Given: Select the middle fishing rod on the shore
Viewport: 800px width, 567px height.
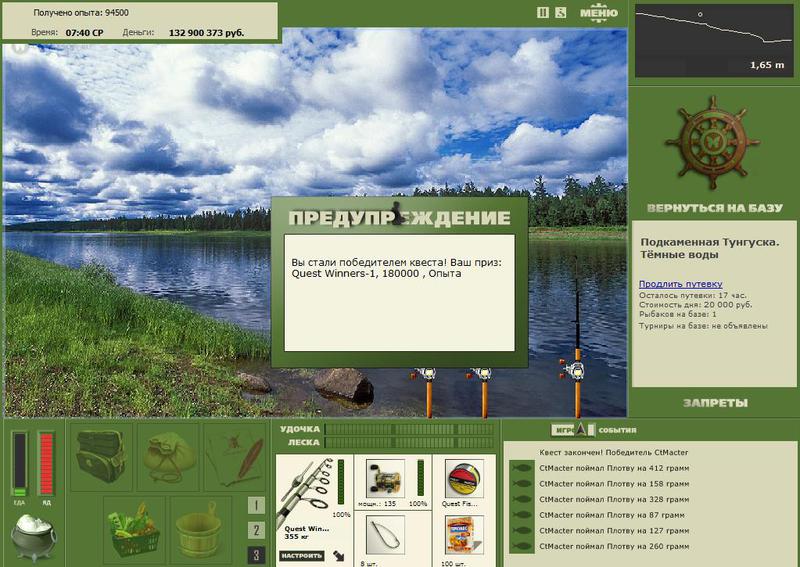Looking at the screenshot, I should point(483,392).
